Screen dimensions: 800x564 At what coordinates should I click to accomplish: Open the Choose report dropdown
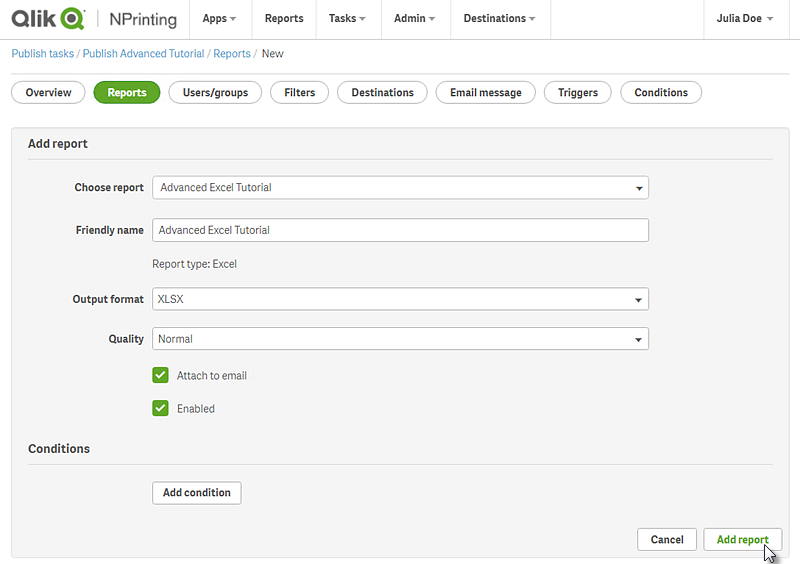point(401,187)
